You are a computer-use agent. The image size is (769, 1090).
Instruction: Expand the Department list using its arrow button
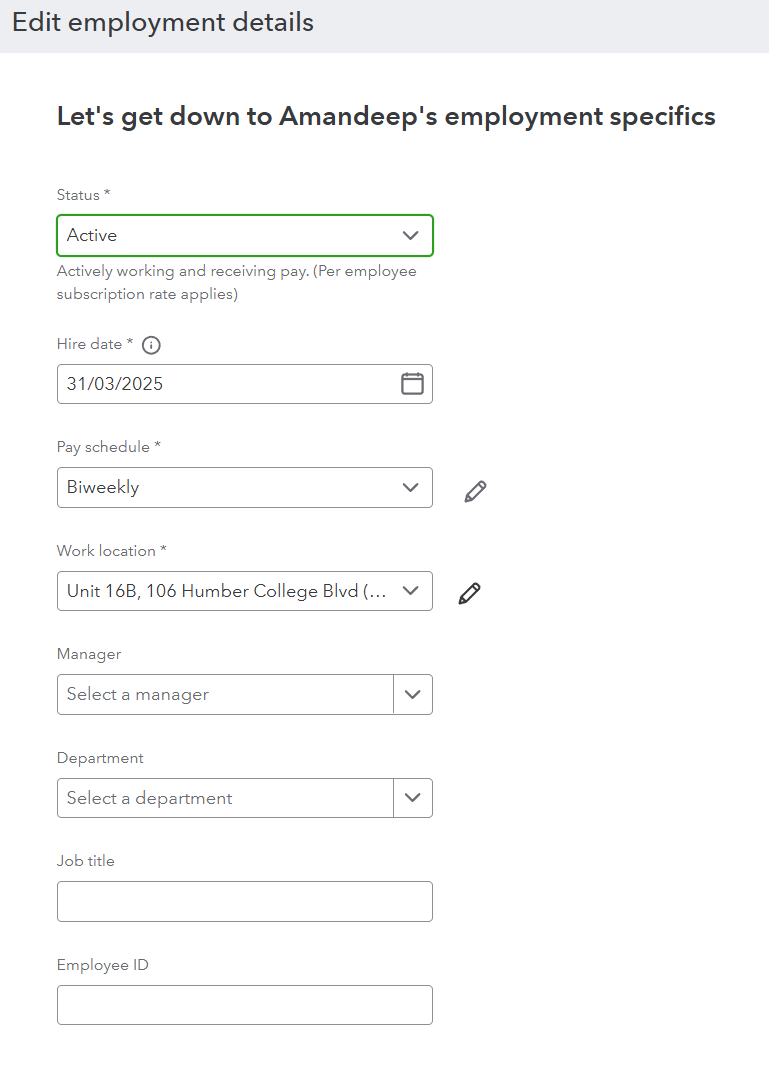pos(413,798)
